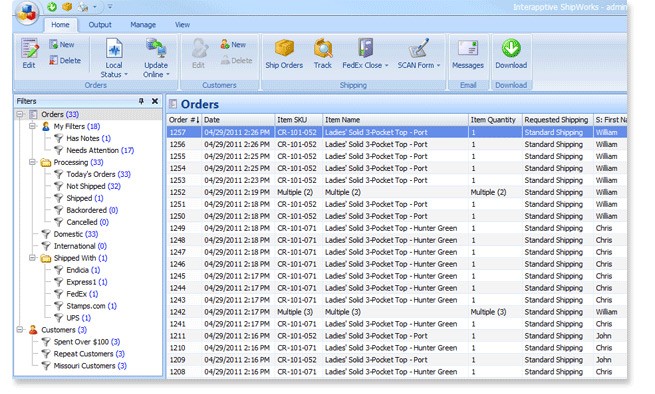Viewport: 655px width, 394px height.
Task: Select order 1211 row
Action: click(x=397, y=336)
